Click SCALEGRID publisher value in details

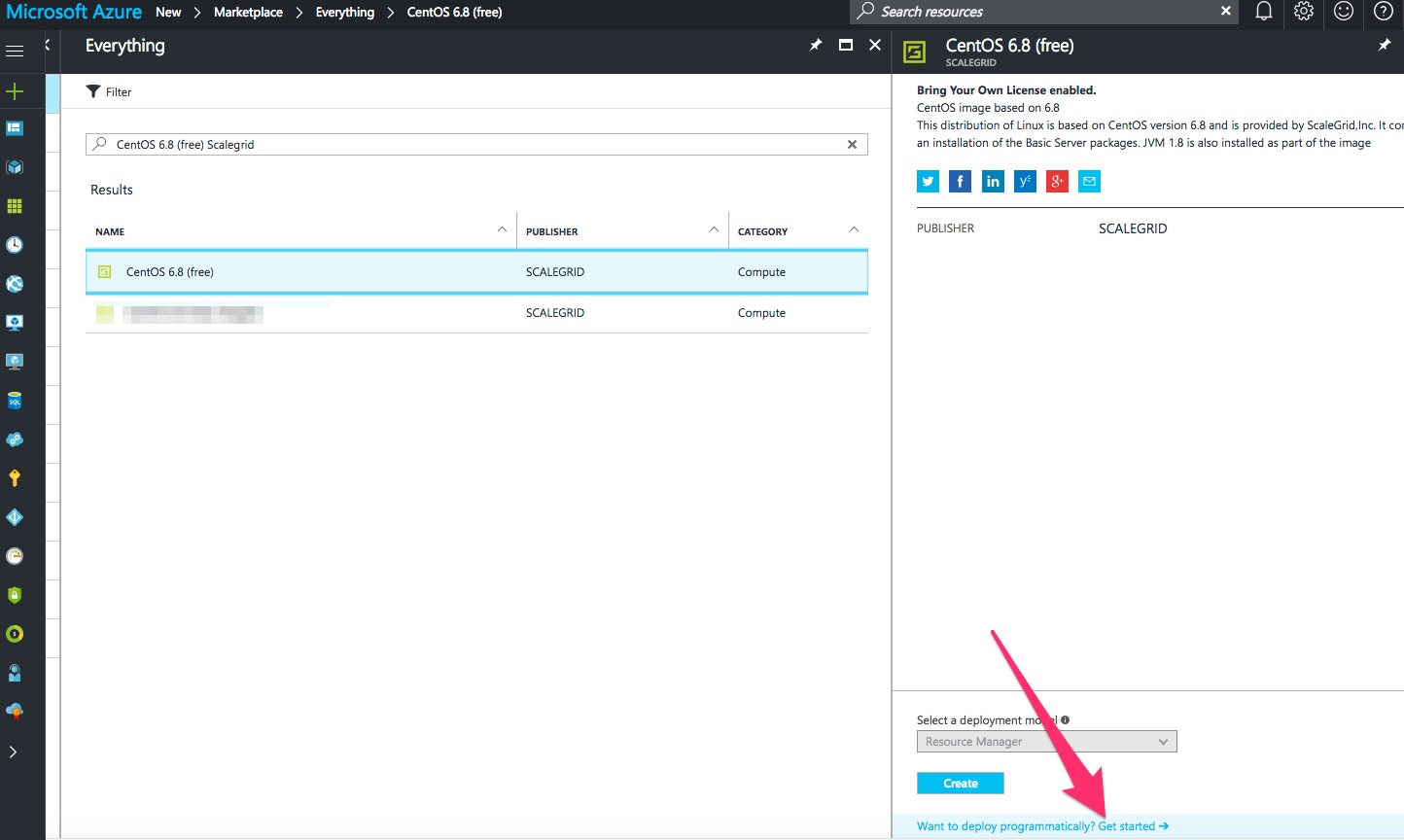[x=1133, y=228]
